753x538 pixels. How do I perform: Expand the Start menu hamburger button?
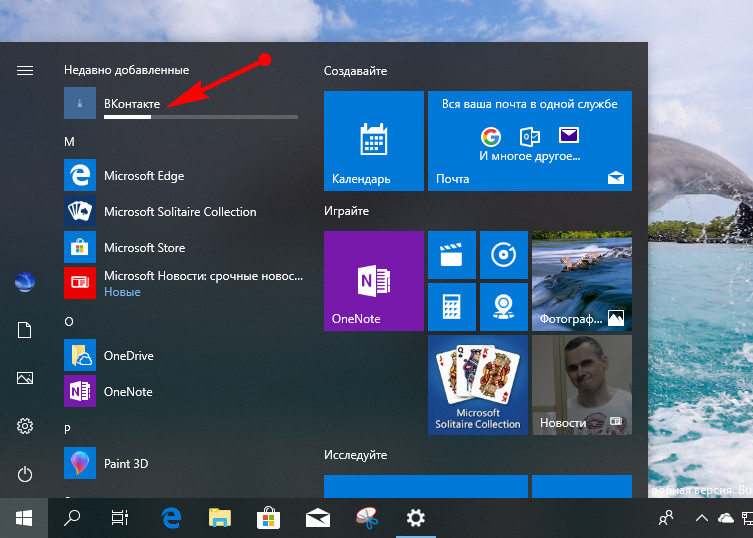(x=25, y=70)
